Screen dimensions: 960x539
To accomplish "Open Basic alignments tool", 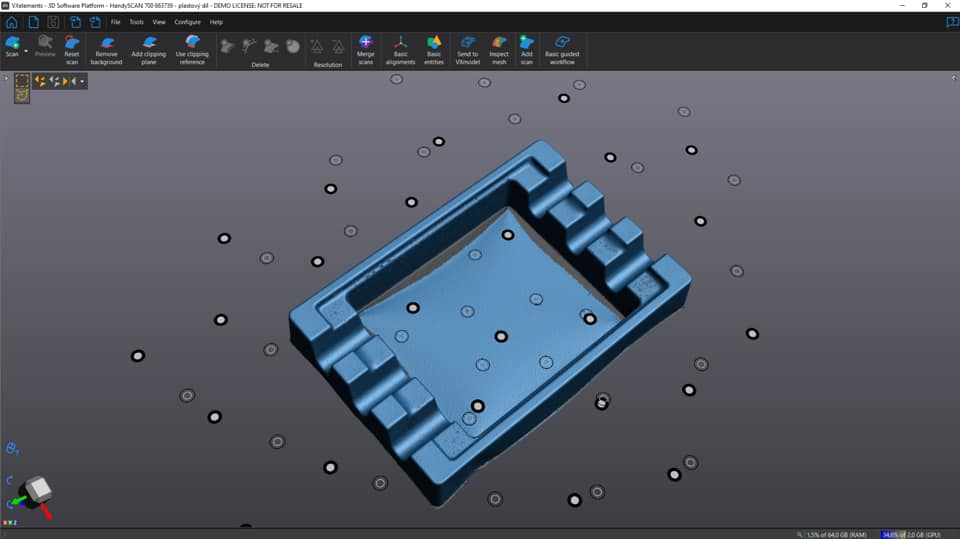I will point(400,50).
